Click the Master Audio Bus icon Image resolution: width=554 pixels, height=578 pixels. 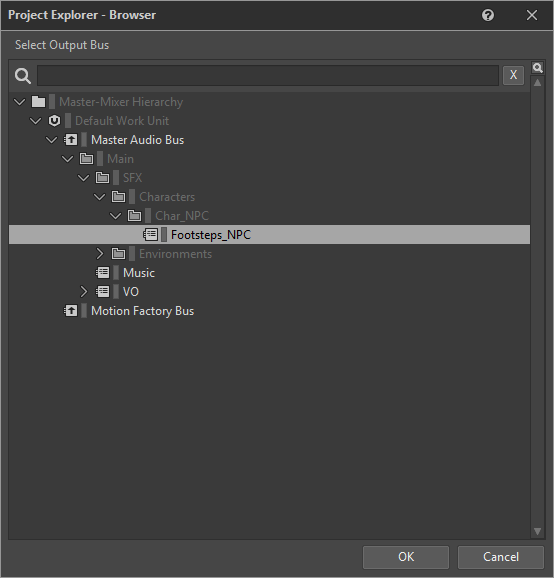[x=70, y=140]
